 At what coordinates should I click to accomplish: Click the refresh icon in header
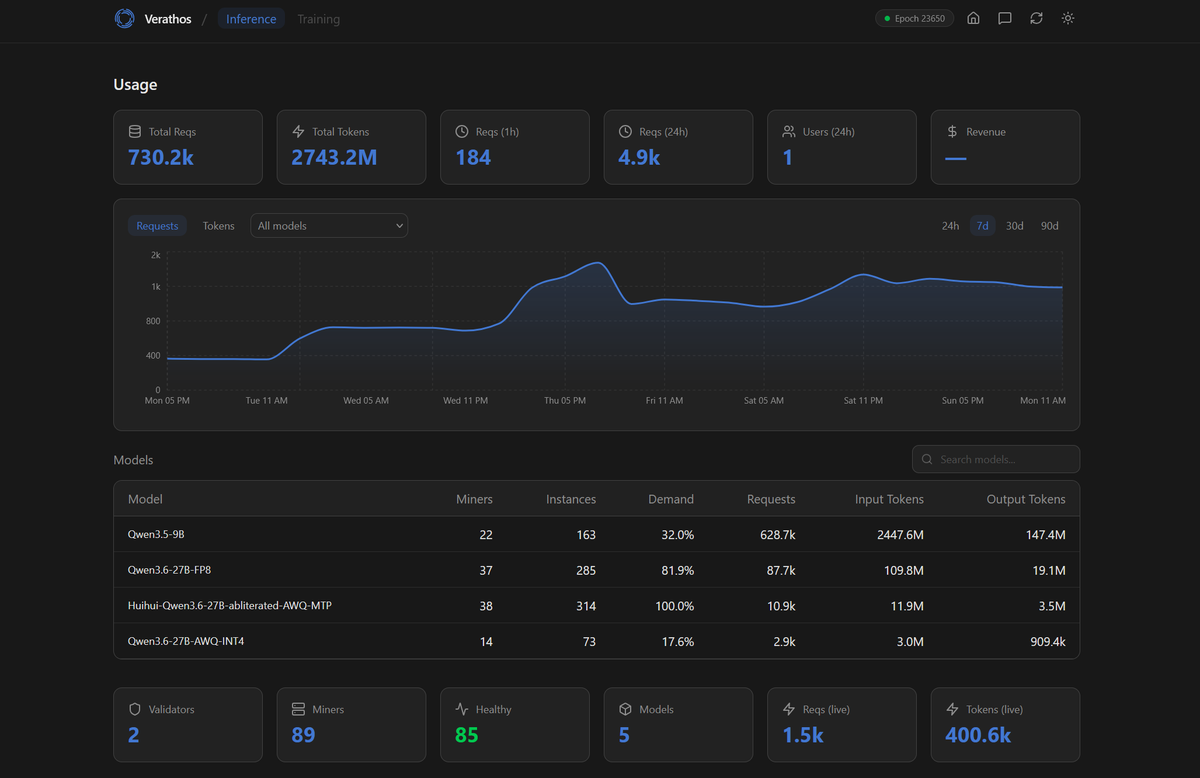point(1036,18)
